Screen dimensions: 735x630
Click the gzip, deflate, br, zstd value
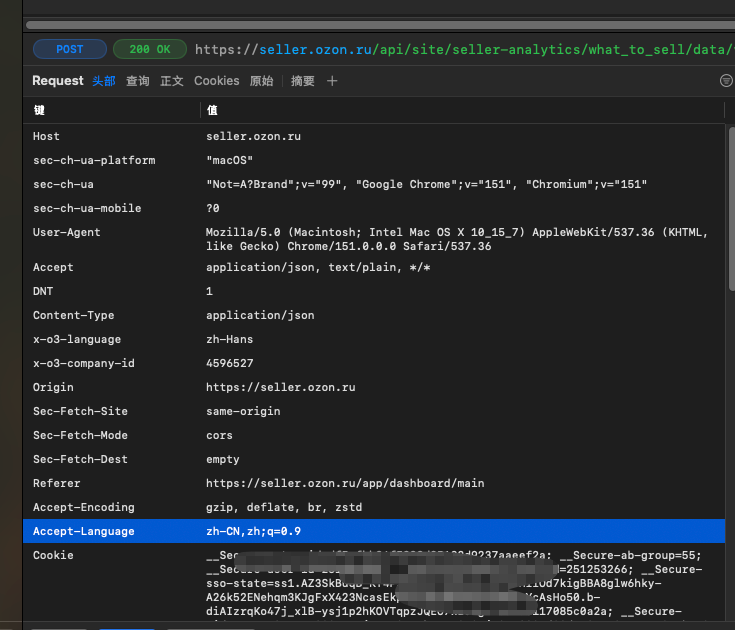tap(284, 507)
